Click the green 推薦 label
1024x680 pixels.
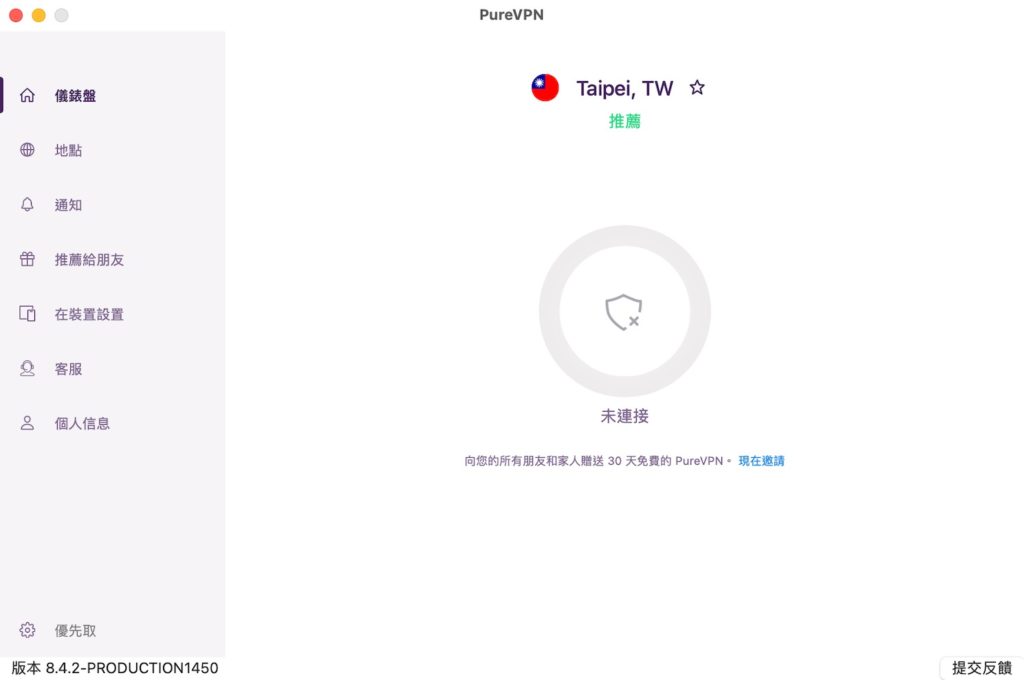click(624, 121)
